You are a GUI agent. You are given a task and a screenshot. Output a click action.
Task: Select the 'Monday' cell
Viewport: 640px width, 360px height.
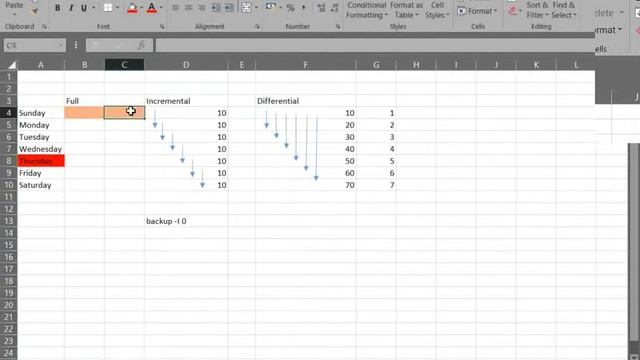(x=41, y=125)
